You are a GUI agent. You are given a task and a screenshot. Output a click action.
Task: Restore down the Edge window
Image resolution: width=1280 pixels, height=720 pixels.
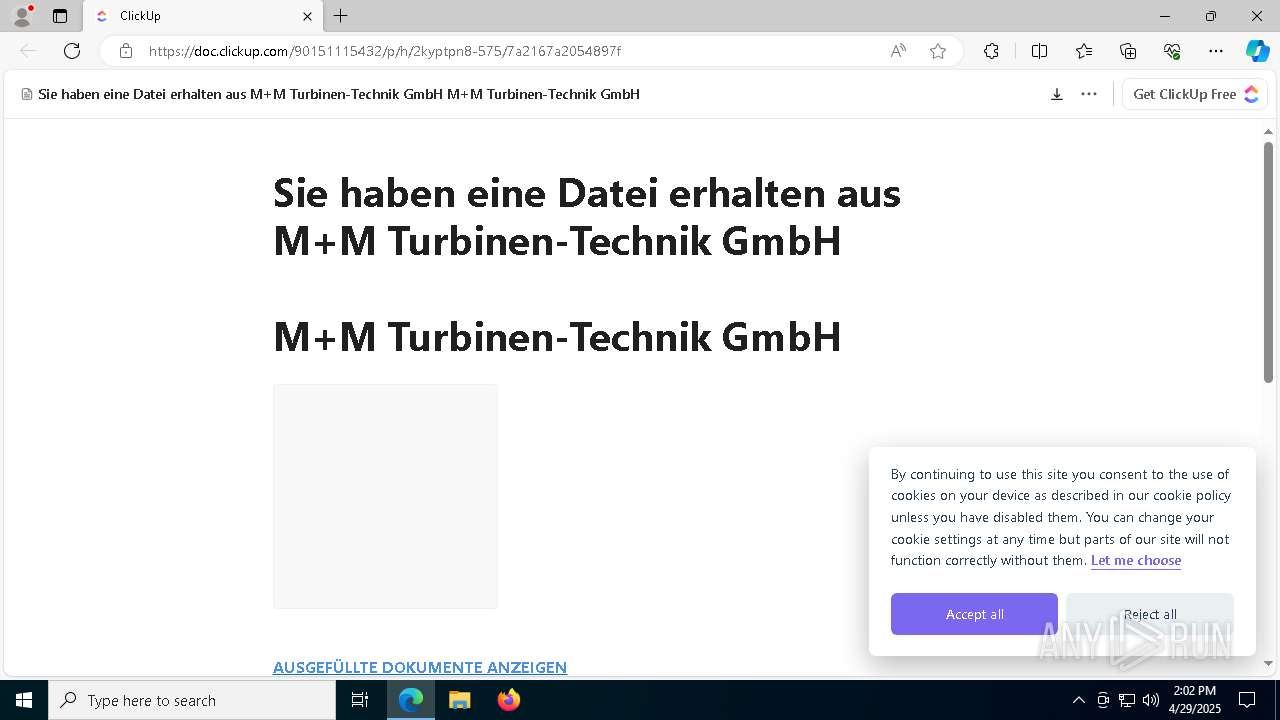(1211, 16)
